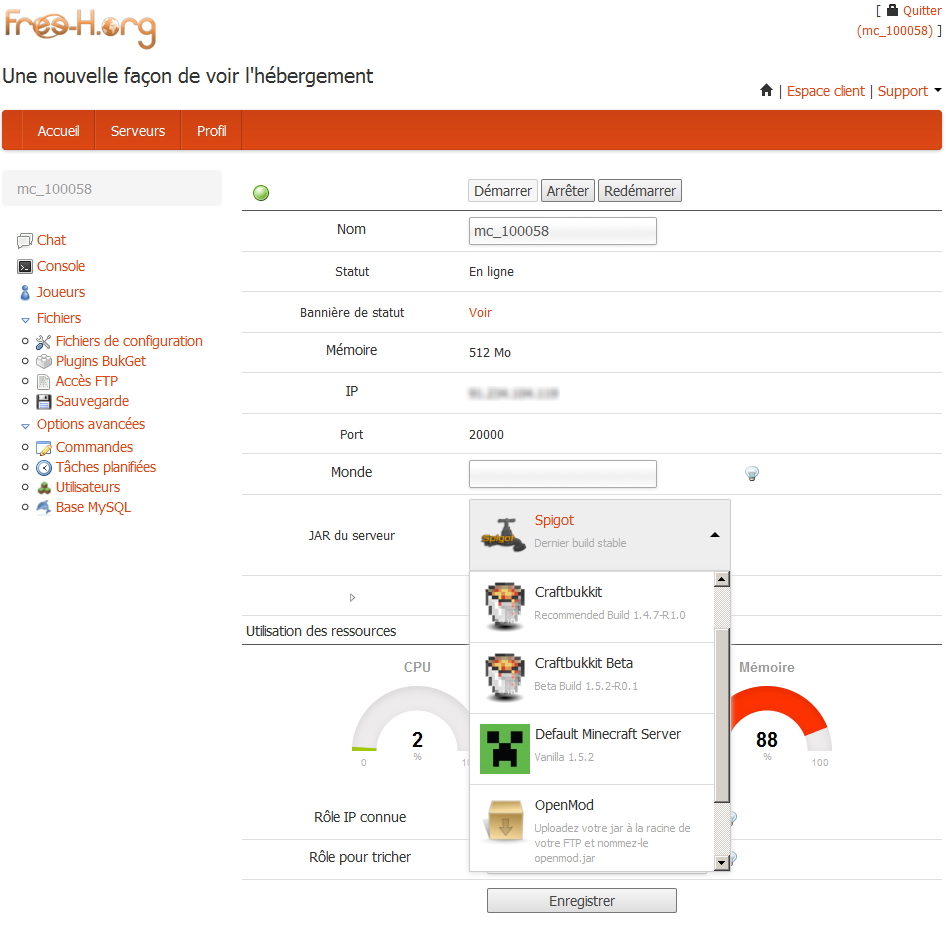Click the OpenMod box icon
This screenshot has height=949, width=946.
coord(505,821)
